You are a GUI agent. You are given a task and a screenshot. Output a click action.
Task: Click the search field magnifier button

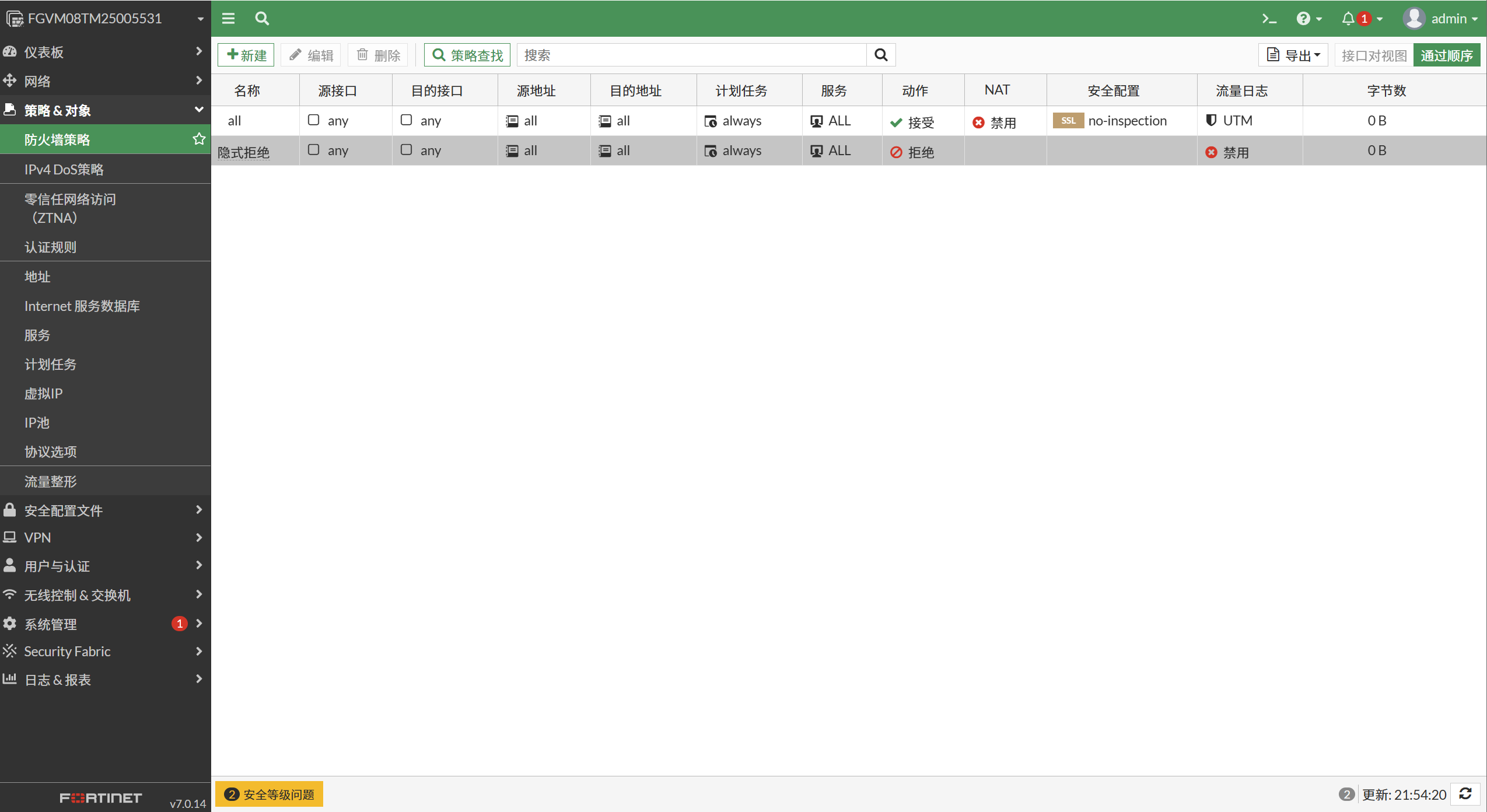point(881,55)
